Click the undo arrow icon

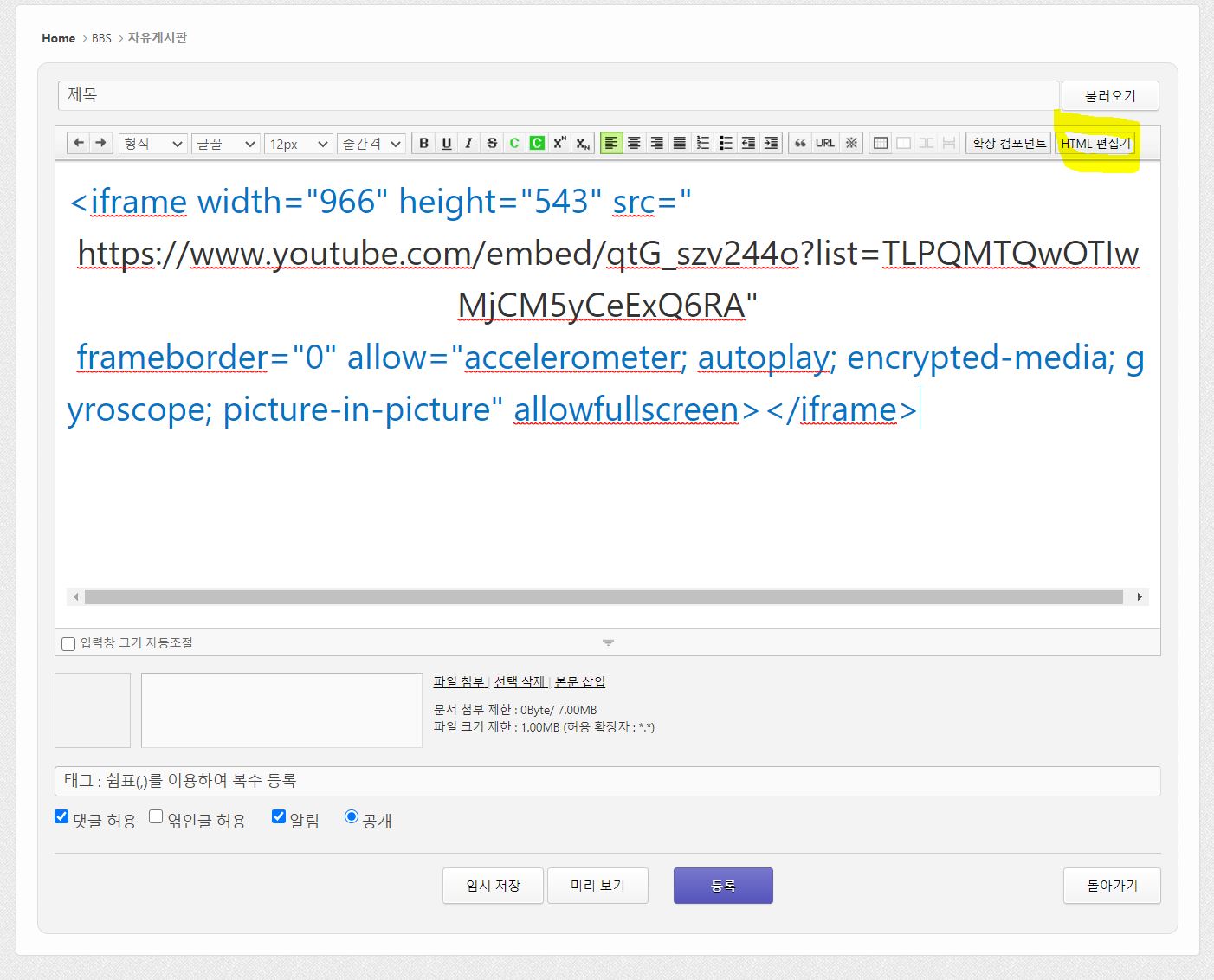[79, 143]
